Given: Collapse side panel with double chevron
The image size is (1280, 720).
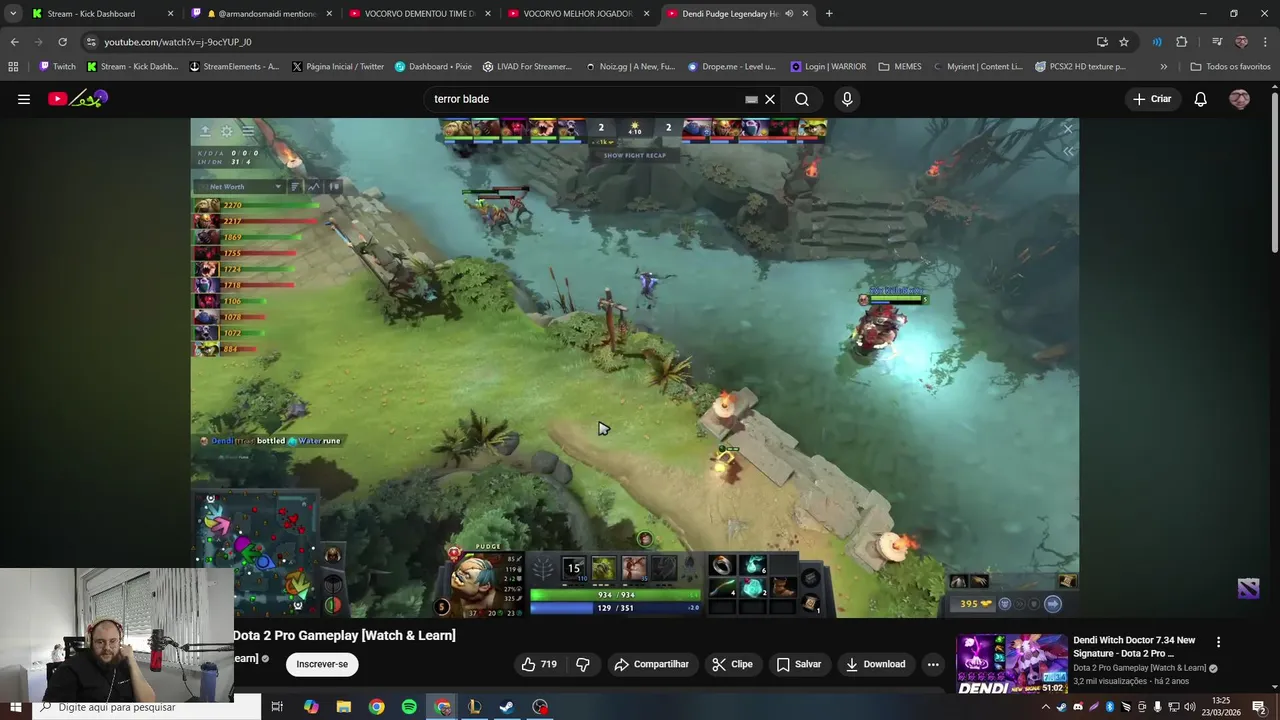Looking at the screenshot, I should (x=1068, y=151).
